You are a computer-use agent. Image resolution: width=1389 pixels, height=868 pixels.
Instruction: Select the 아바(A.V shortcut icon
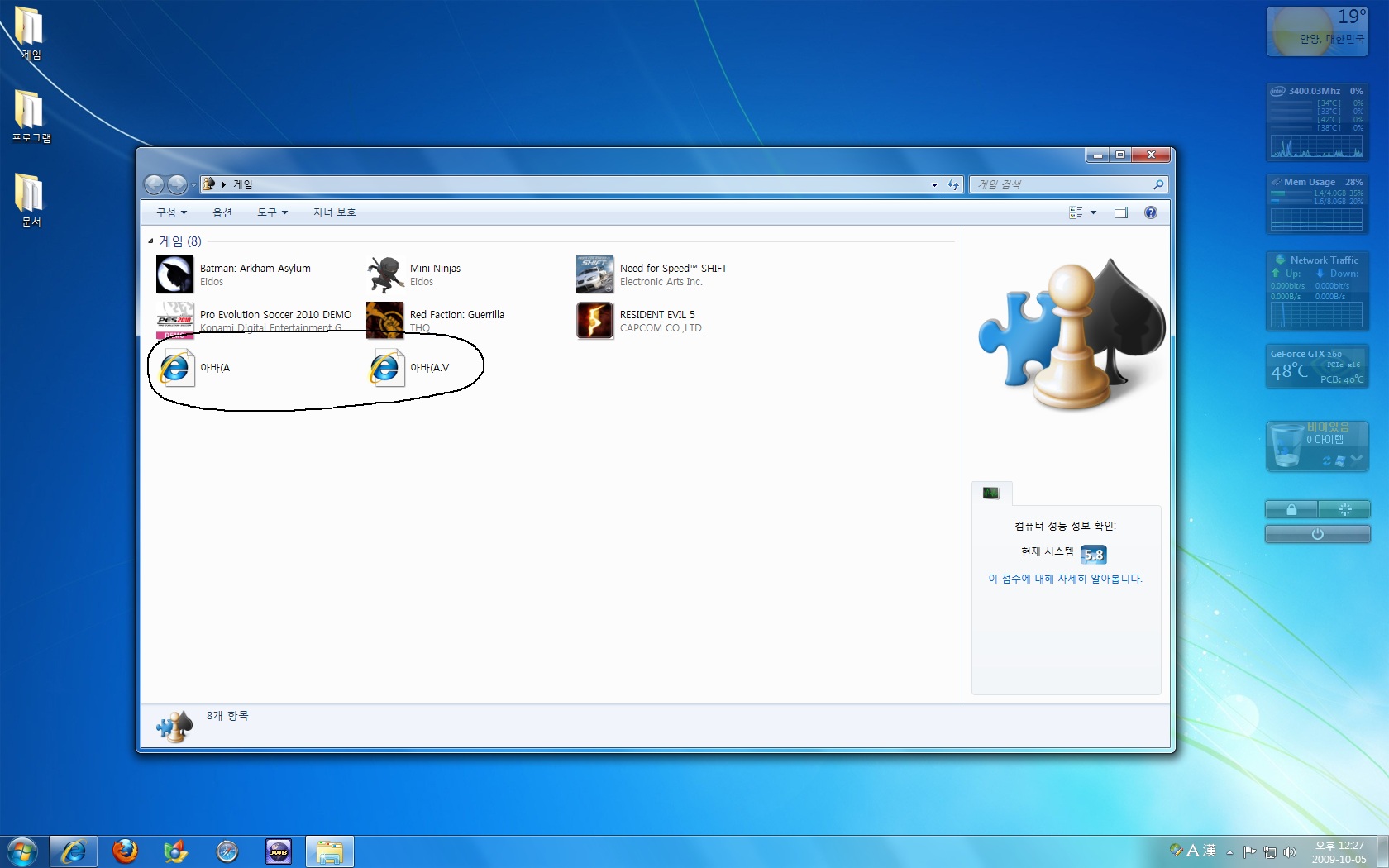pos(385,368)
